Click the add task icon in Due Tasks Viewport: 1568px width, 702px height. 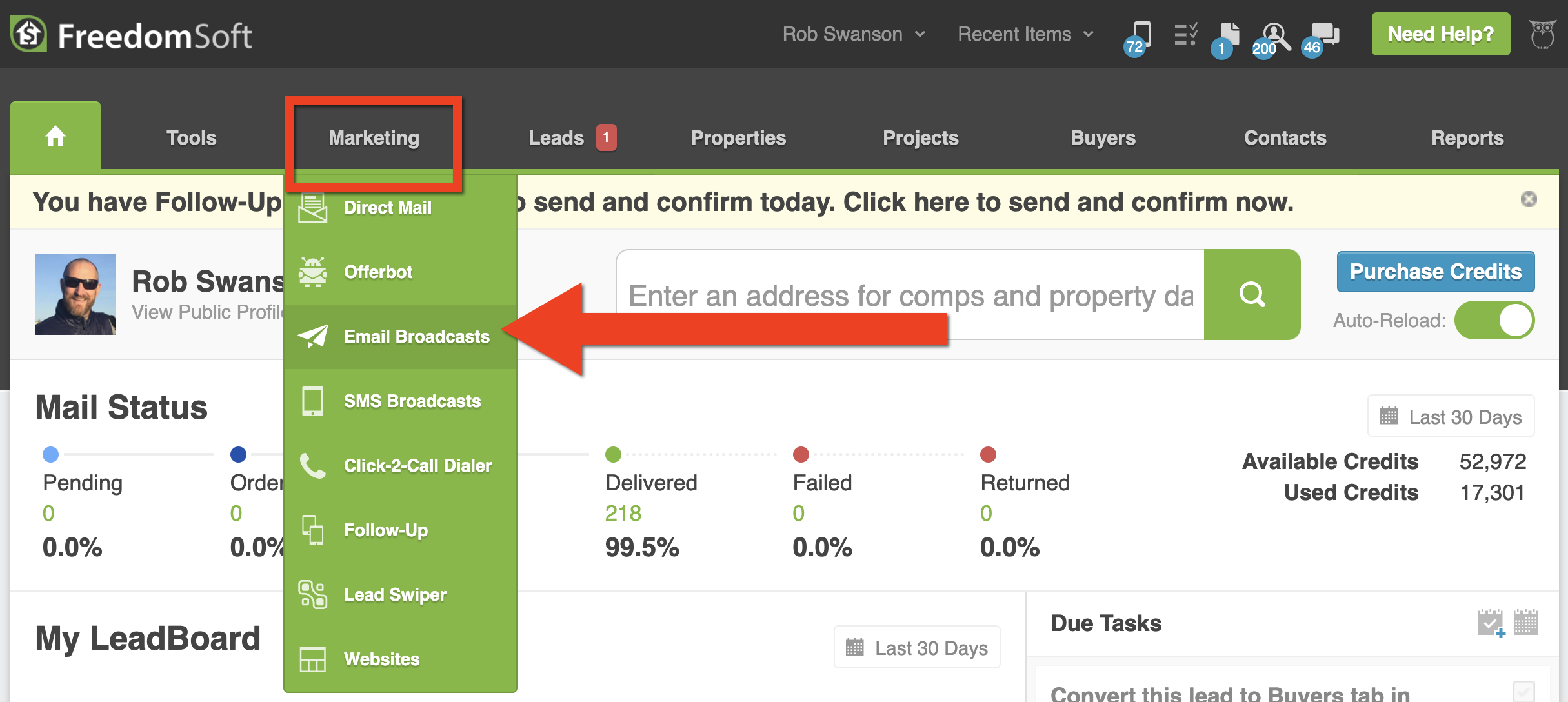coord(1491,623)
